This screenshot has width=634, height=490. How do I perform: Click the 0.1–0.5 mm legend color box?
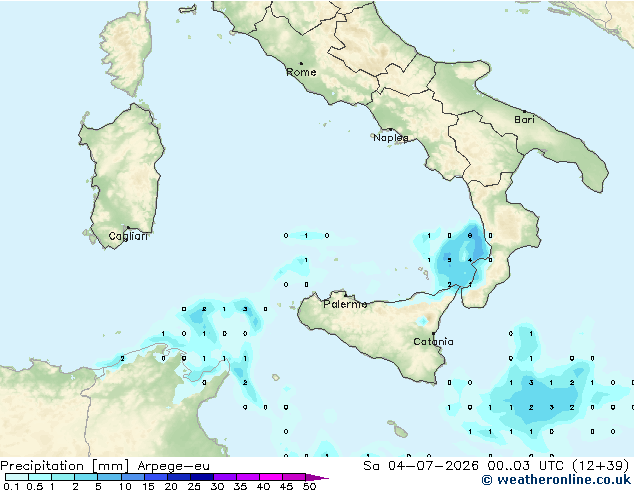pyautogui.click(x=17, y=477)
